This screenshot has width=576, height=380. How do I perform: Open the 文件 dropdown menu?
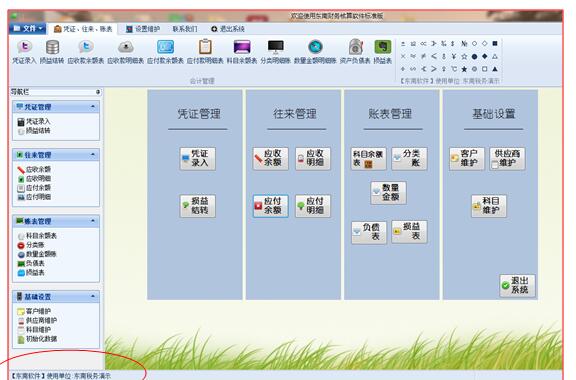point(28,28)
